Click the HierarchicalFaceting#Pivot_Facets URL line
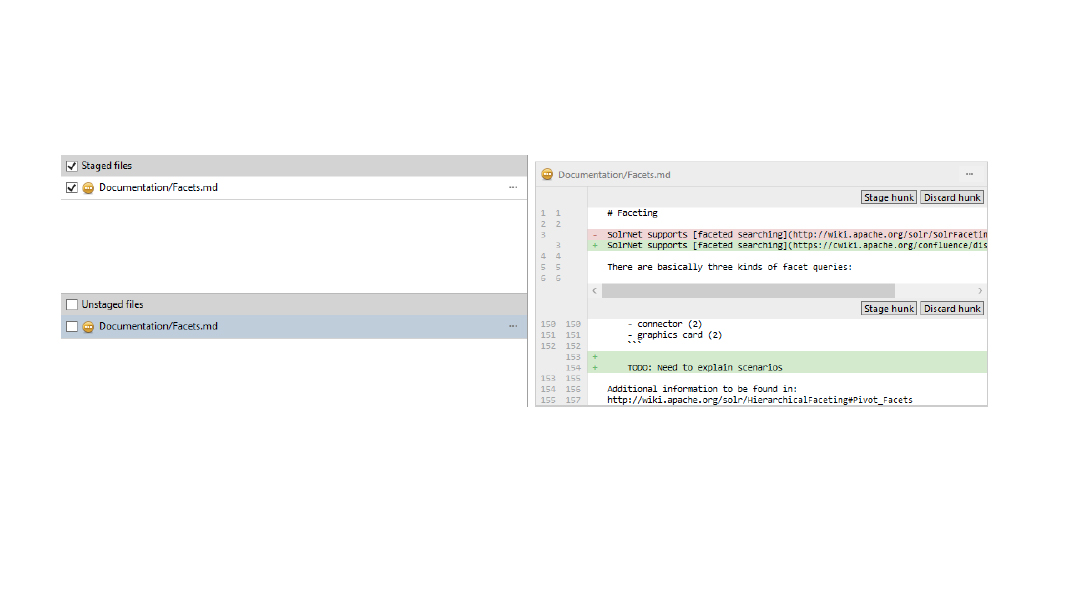 click(x=759, y=400)
